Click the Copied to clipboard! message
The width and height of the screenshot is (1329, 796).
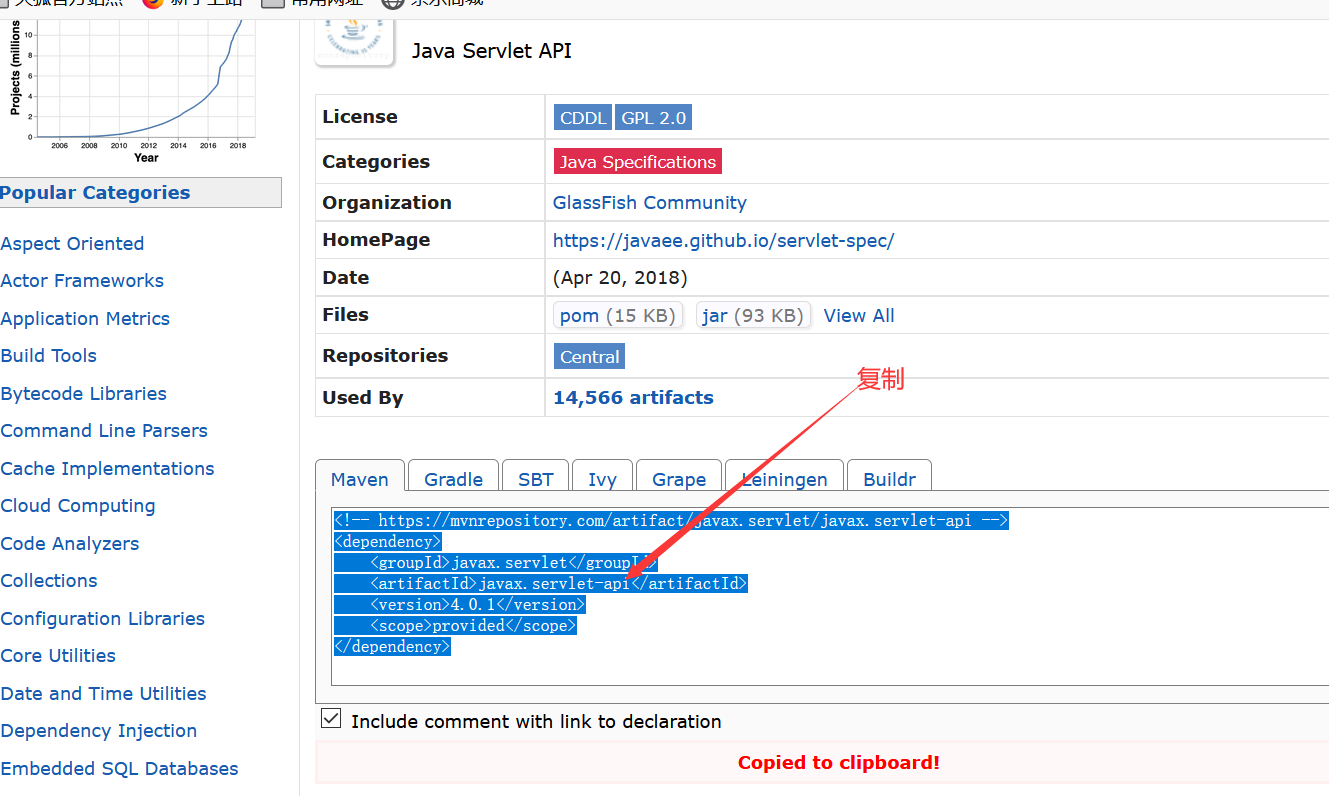839,763
